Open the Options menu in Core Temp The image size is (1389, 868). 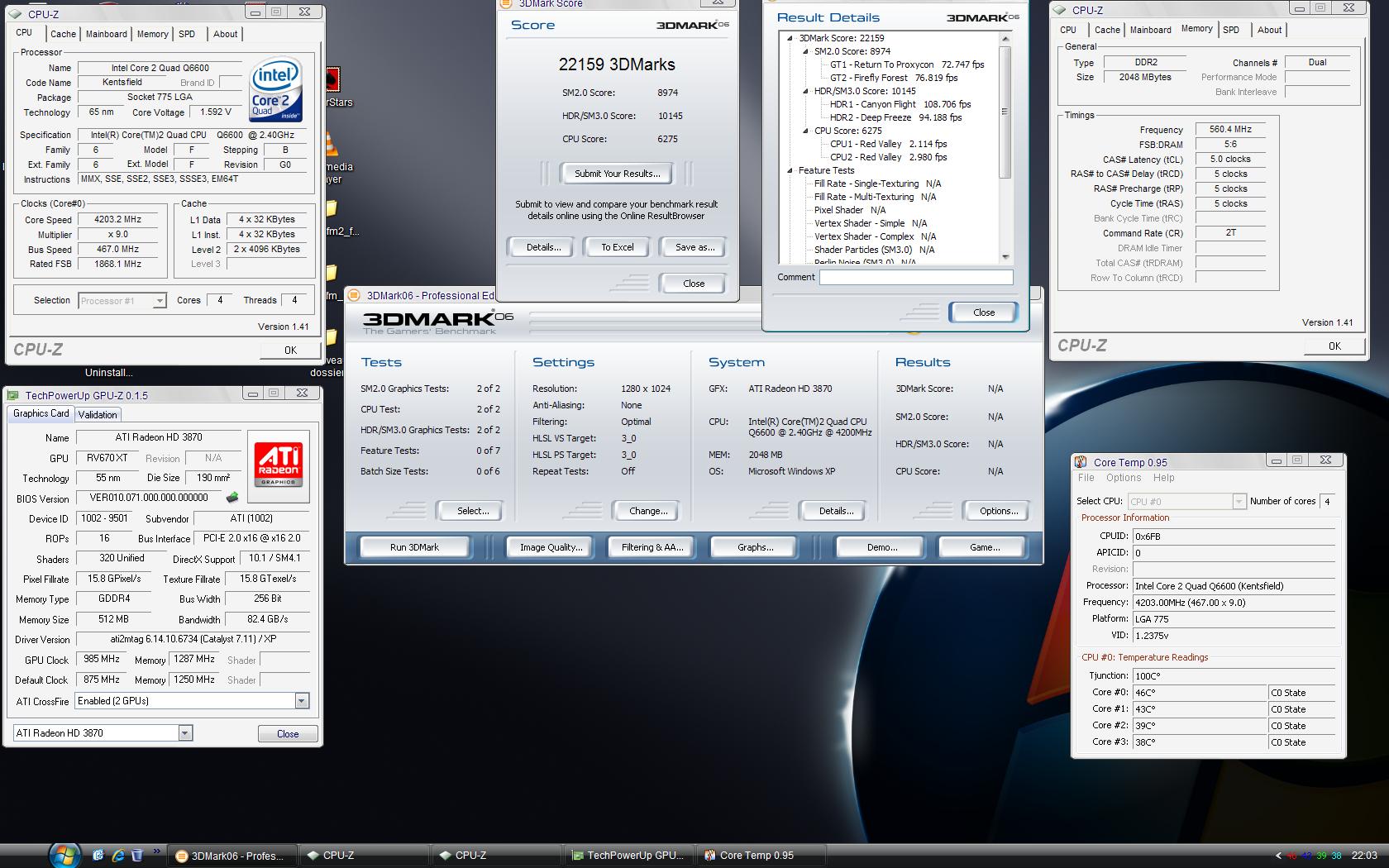point(1124,478)
